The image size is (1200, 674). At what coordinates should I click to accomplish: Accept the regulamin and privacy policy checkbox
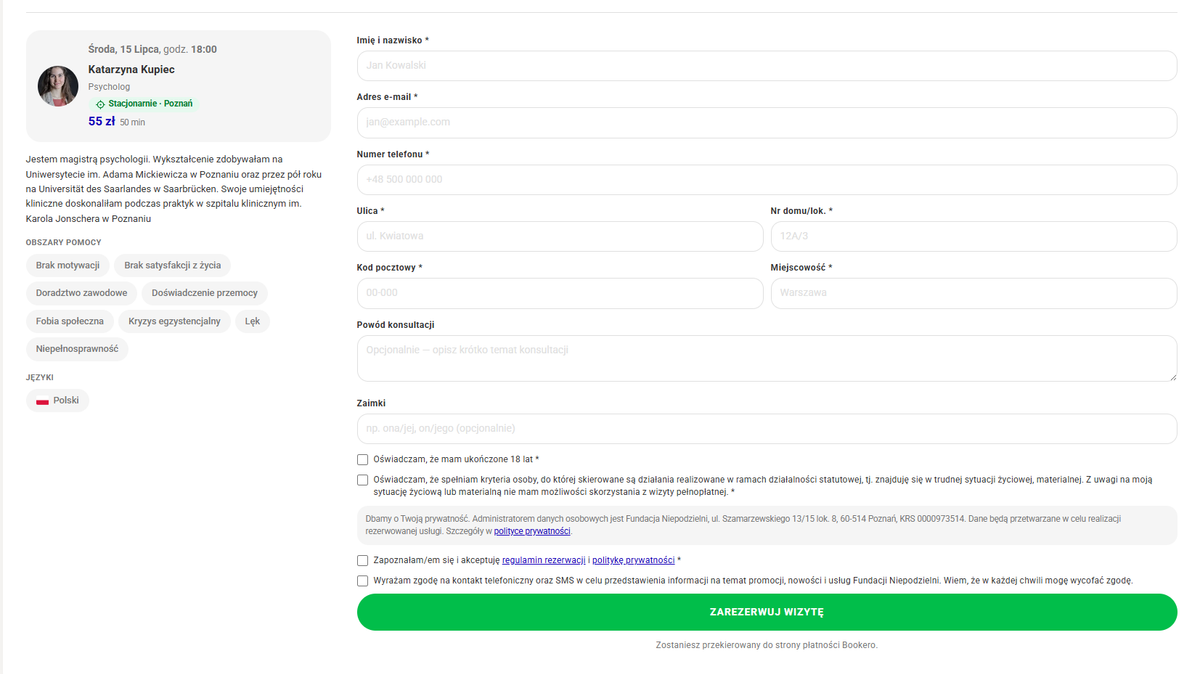click(x=362, y=561)
